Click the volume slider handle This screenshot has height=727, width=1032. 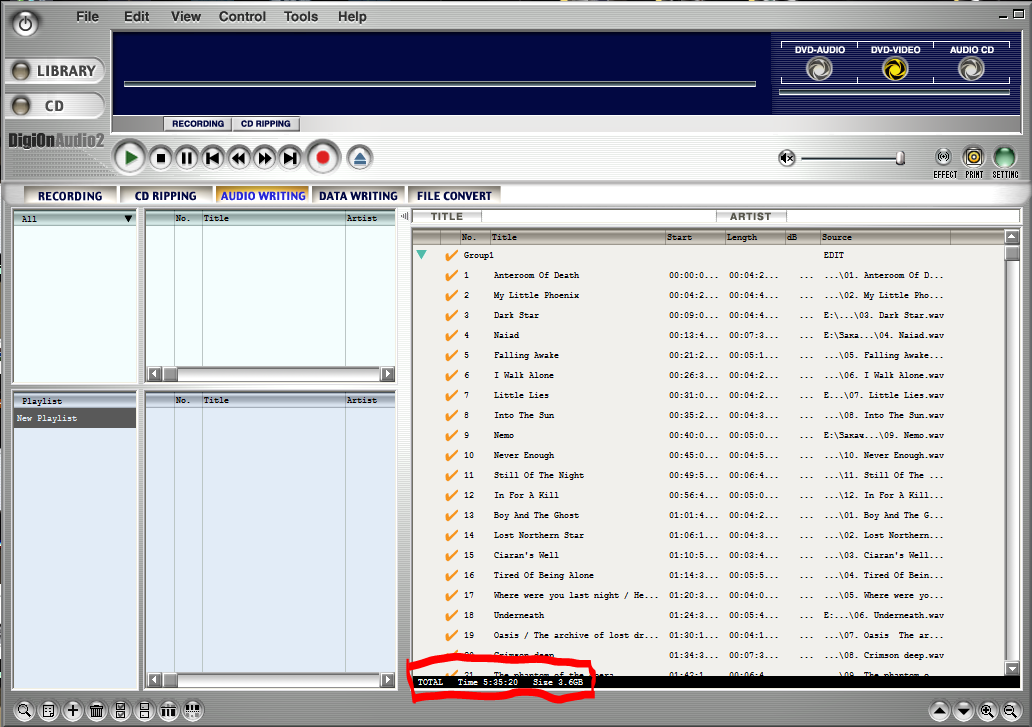(x=900, y=158)
